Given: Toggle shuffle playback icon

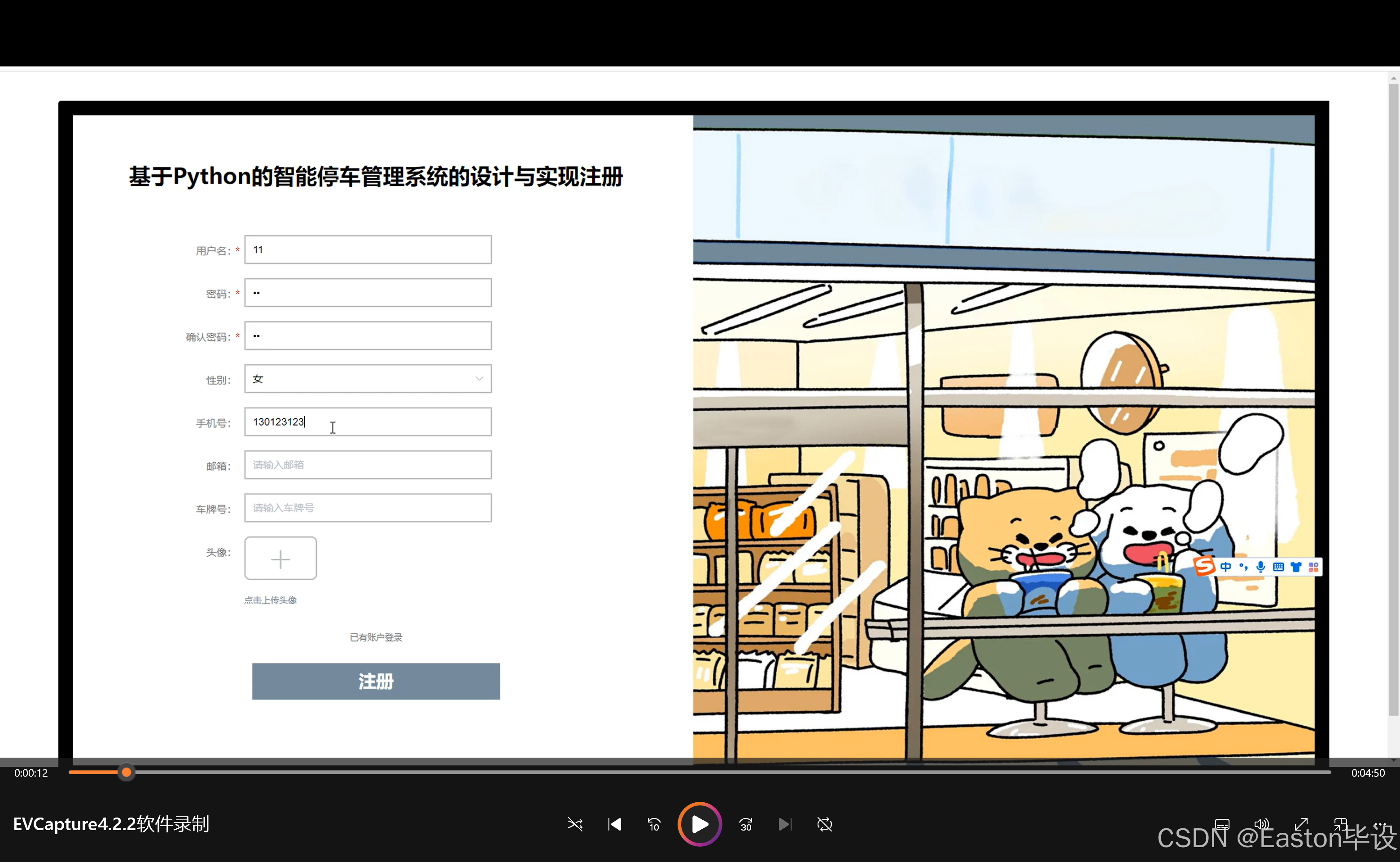Looking at the screenshot, I should tap(575, 824).
